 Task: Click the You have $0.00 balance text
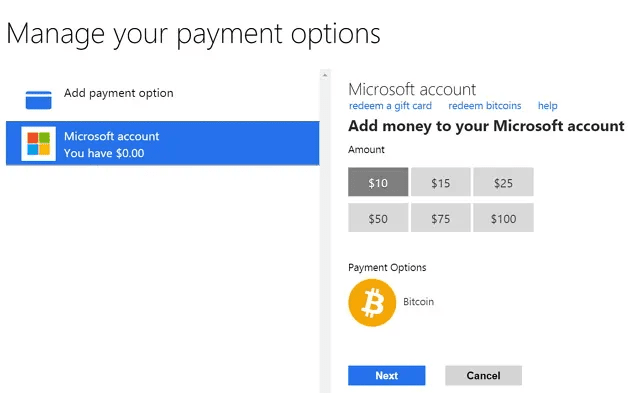(104, 153)
